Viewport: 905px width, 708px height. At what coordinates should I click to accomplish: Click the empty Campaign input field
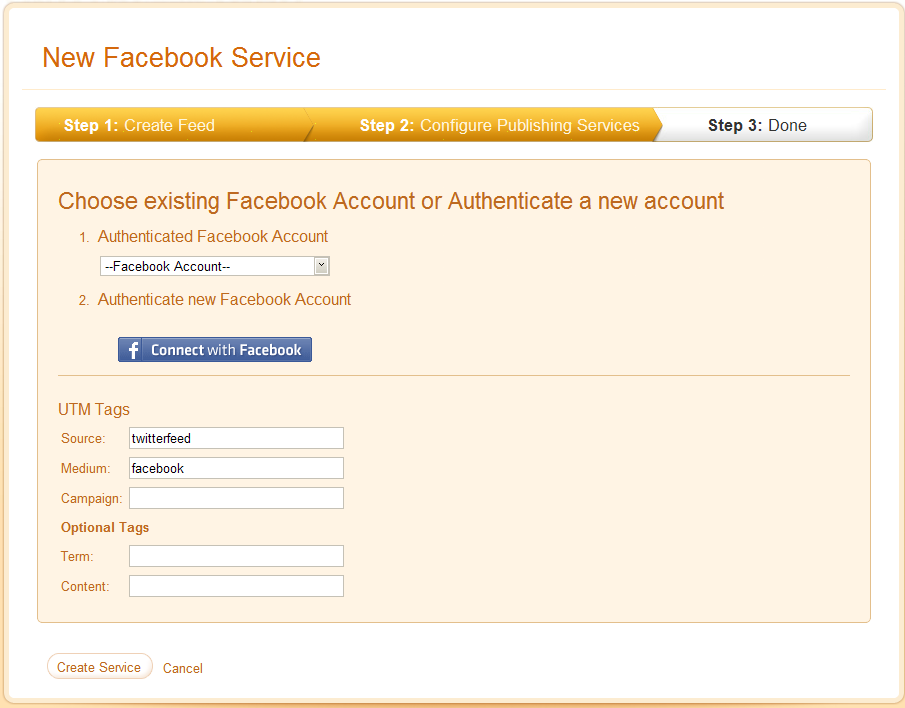click(236, 498)
